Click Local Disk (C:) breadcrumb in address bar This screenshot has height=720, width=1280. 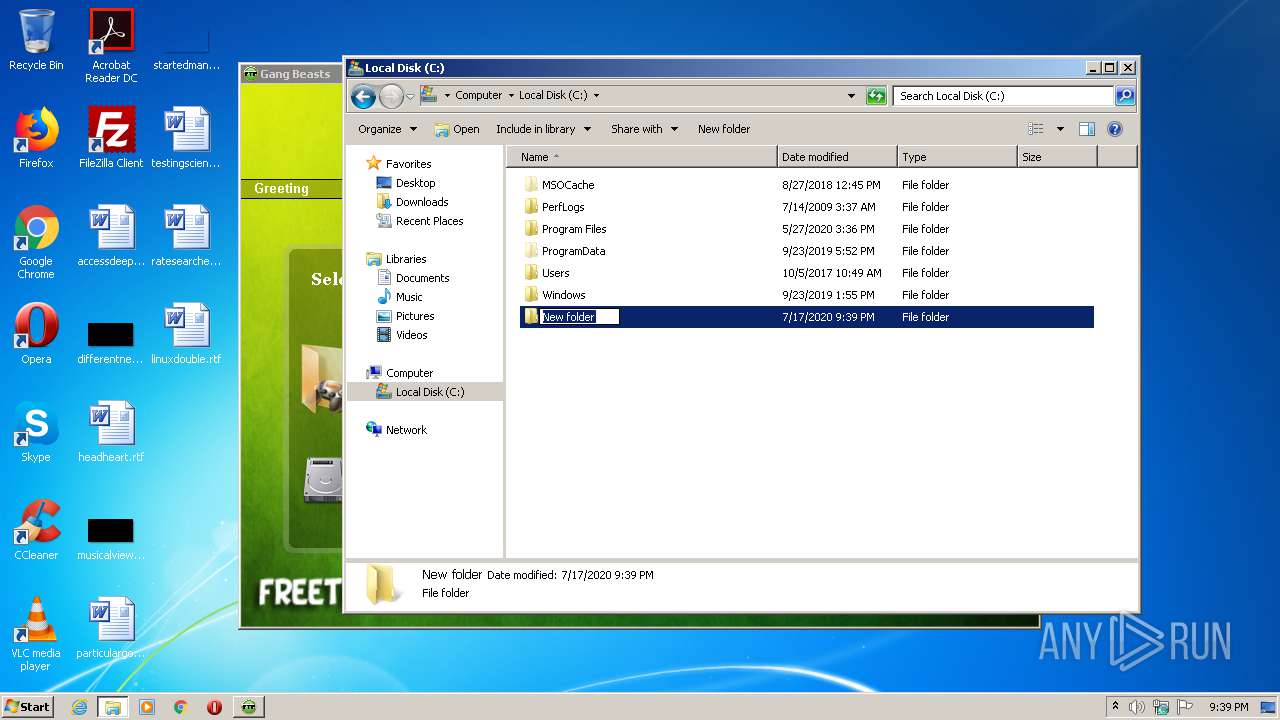point(553,96)
